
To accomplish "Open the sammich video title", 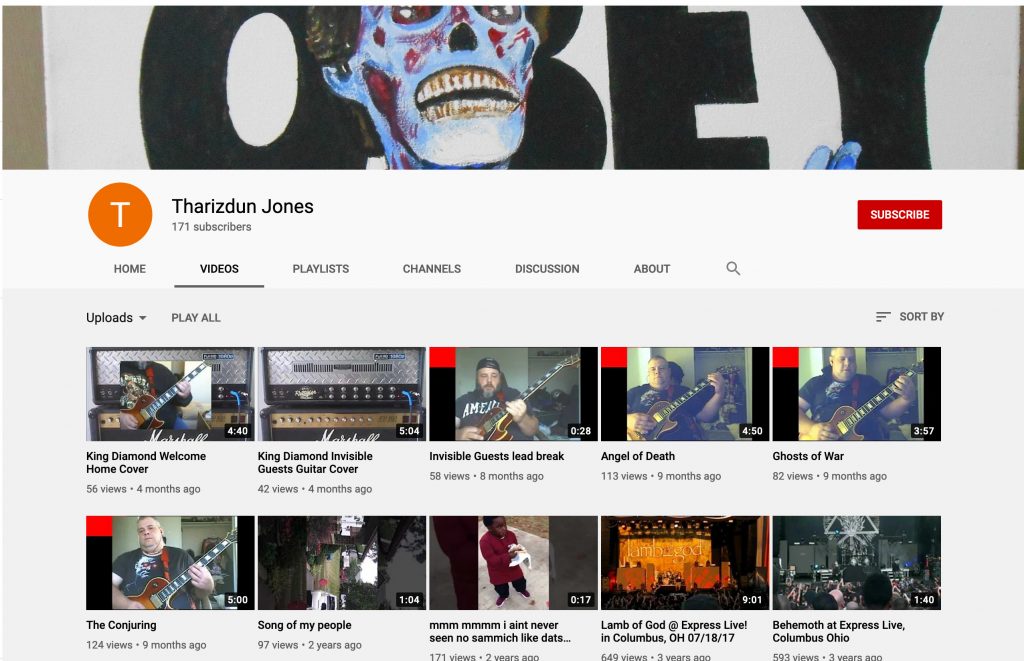I will click(500, 632).
